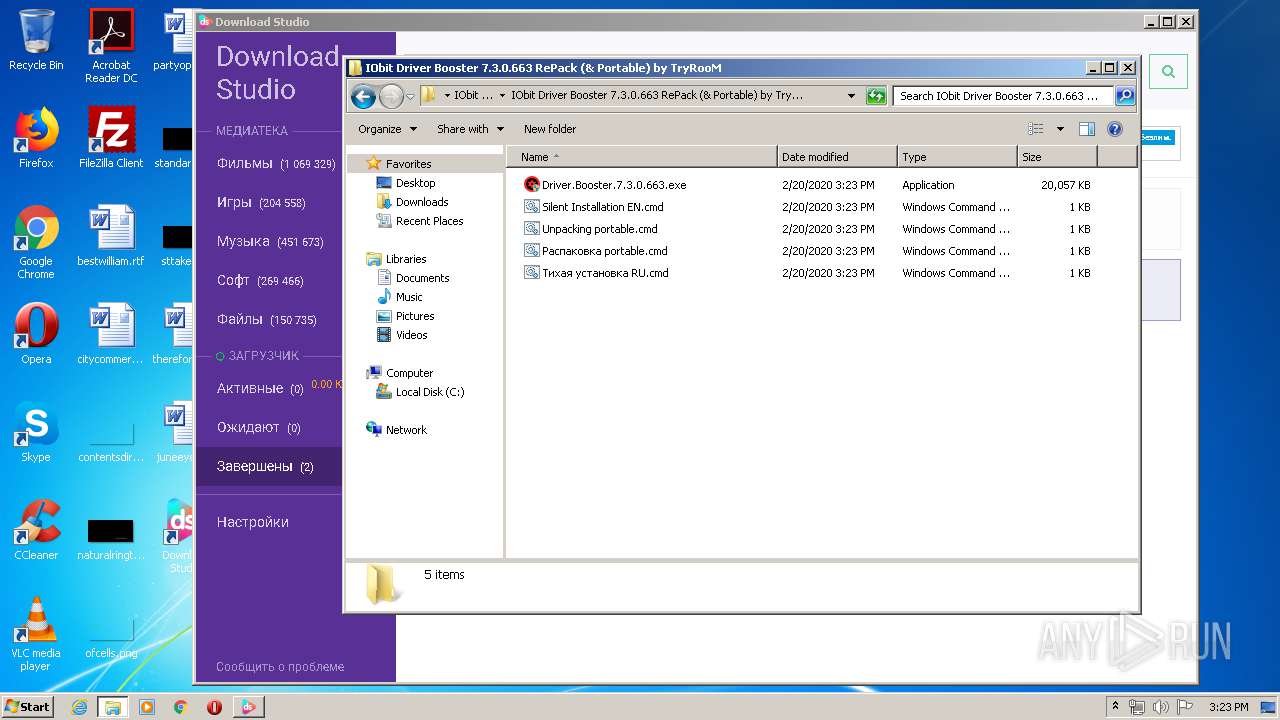This screenshot has width=1280, height=720.
Task: Click the change view icon
Action: click(1036, 129)
